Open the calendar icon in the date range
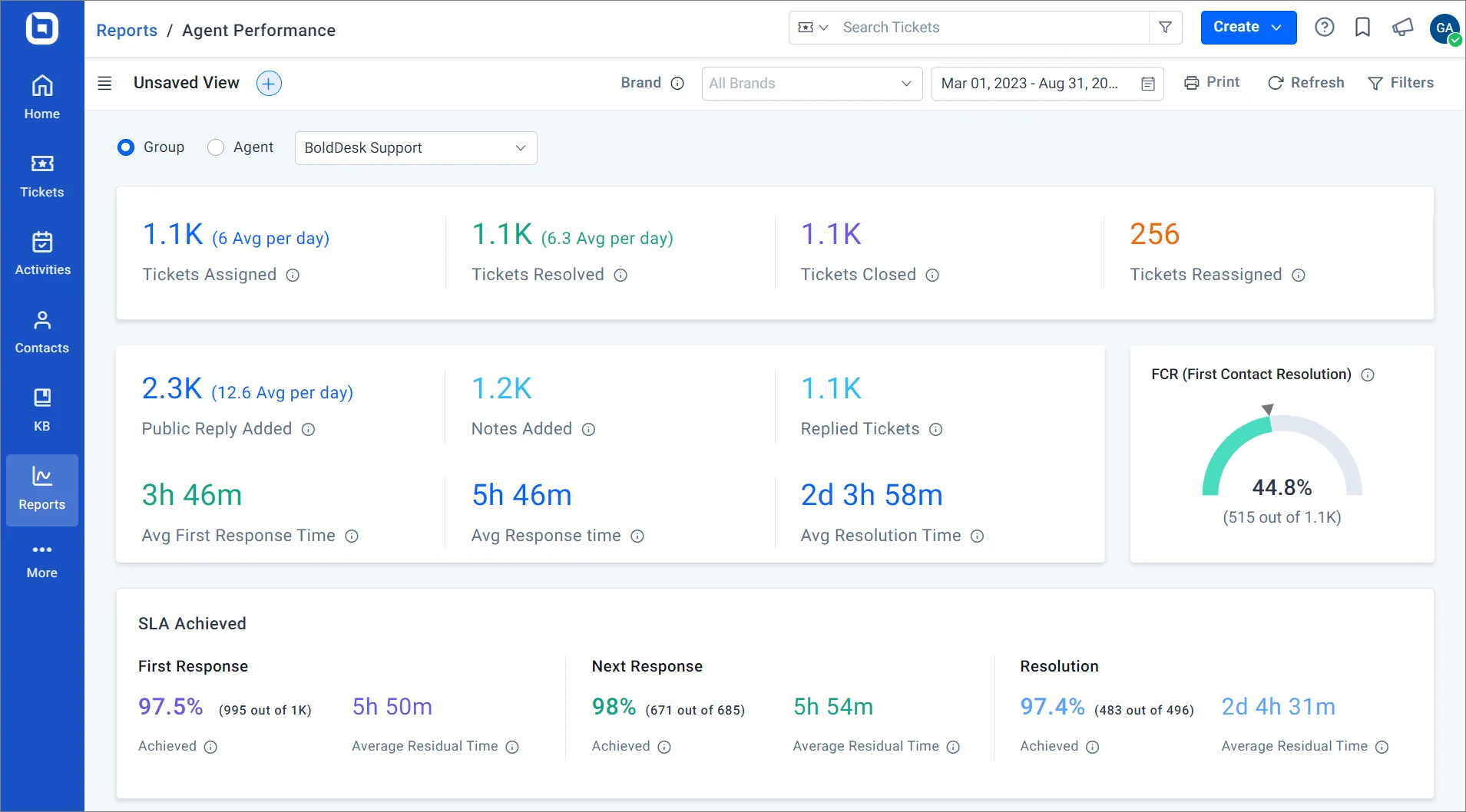Image resolution: width=1466 pixels, height=812 pixels. tap(1148, 84)
